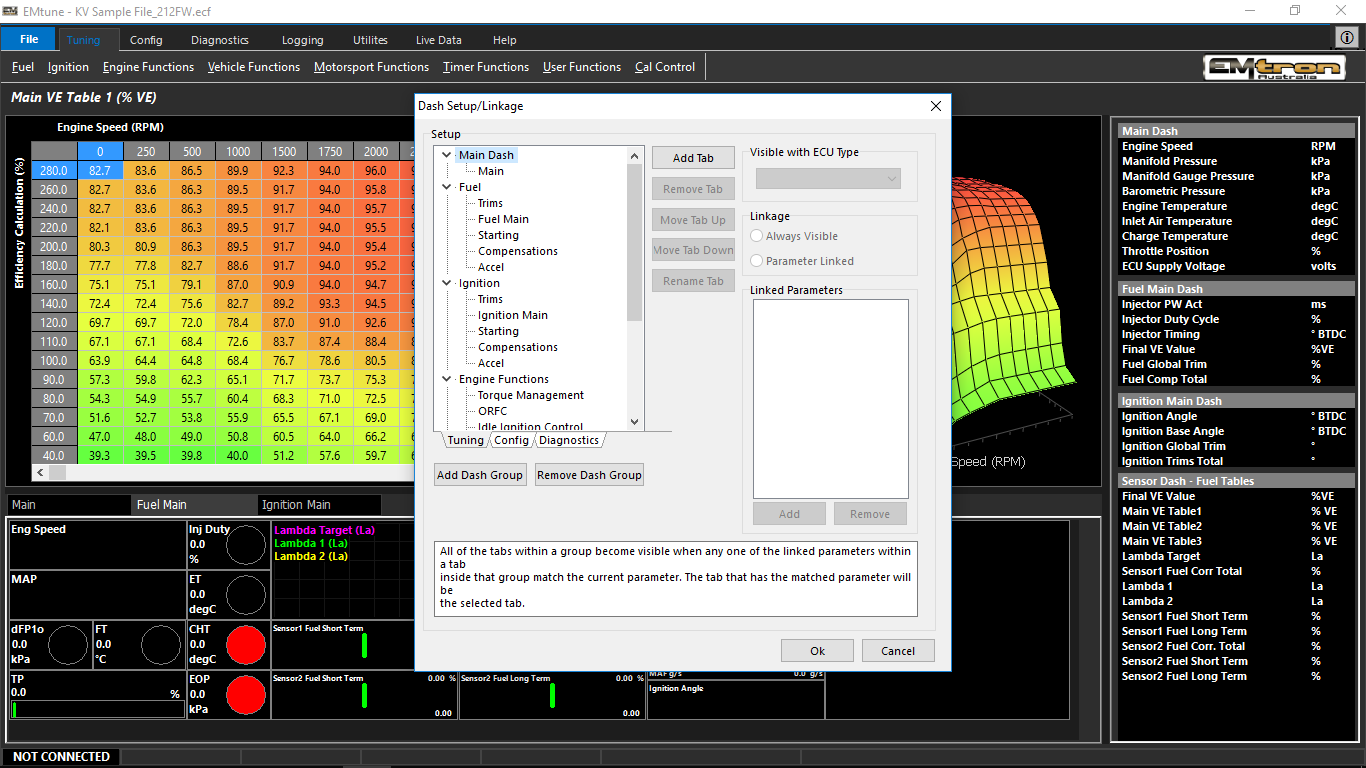Switch to the Config top menu tab
The height and width of the screenshot is (768, 1366).
point(146,40)
